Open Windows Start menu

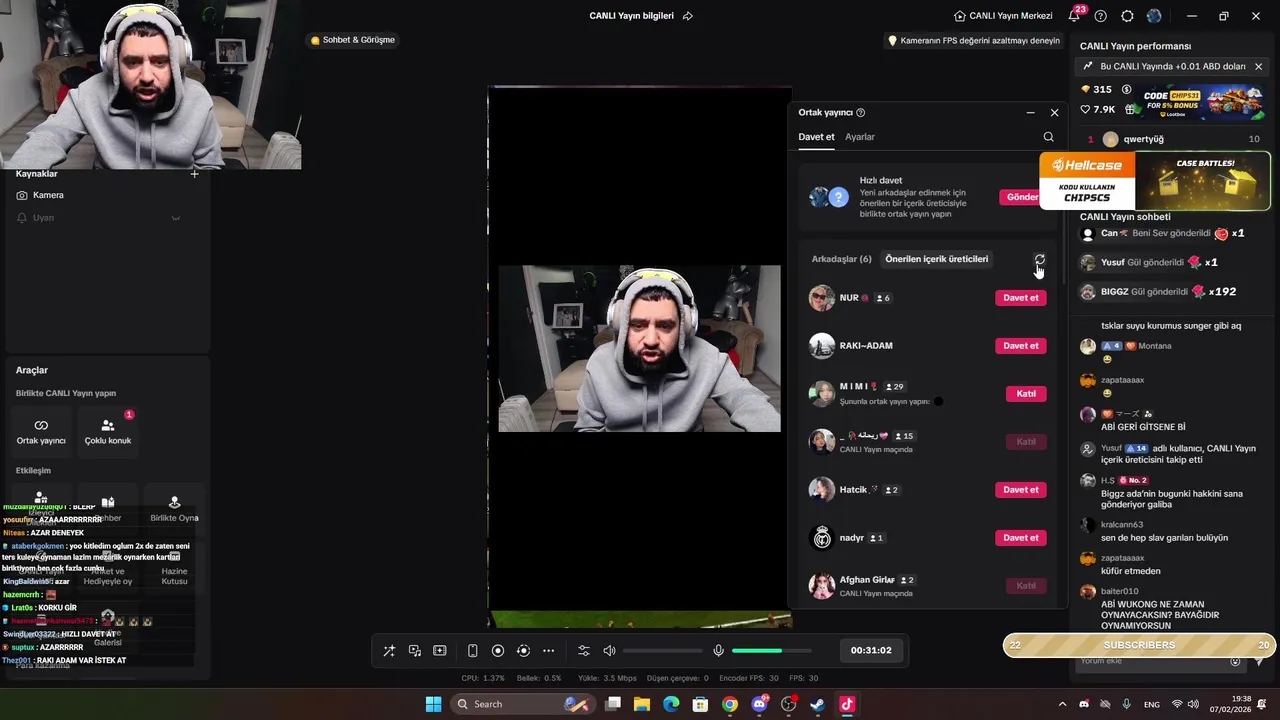(433, 704)
